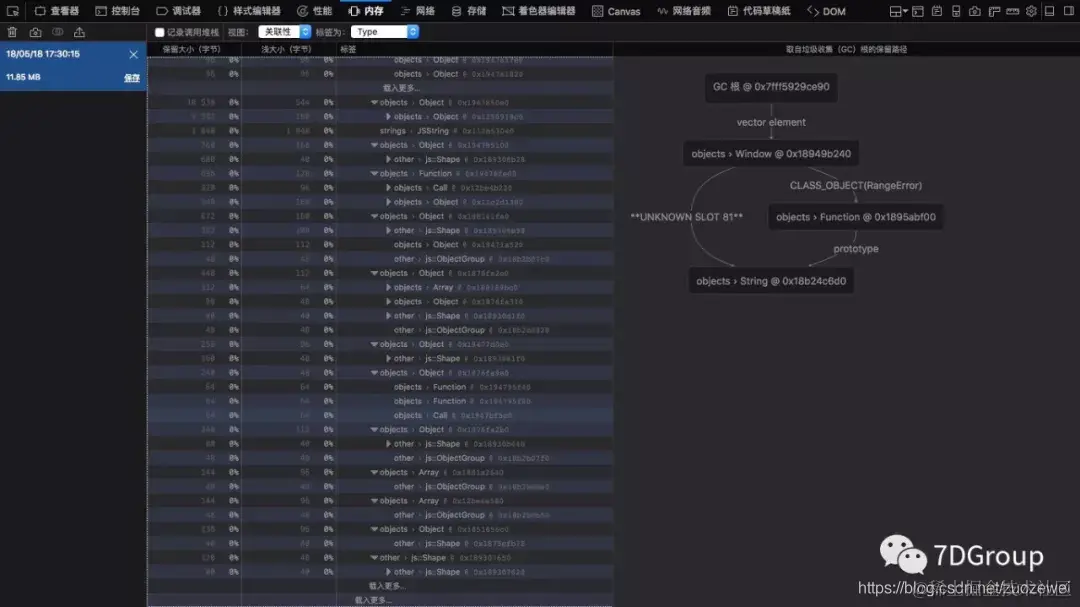
Task: Close the 18/05/18 17:30:15 snapshot
Action: click(134, 54)
